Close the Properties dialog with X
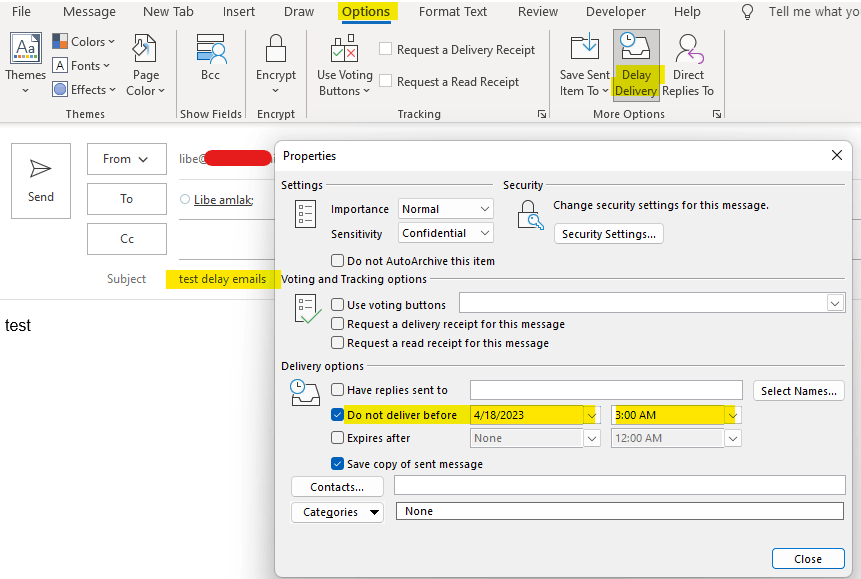Image resolution: width=861 pixels, height=579 pixels. coord(836,155)
